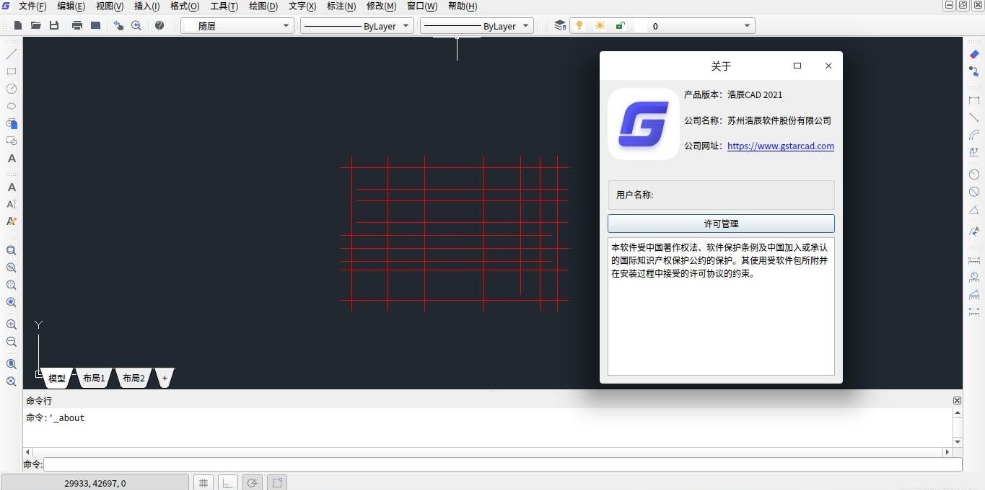Open the 编辑(E) menu
This screenshot has height=490, width=985.
point(71,6)
